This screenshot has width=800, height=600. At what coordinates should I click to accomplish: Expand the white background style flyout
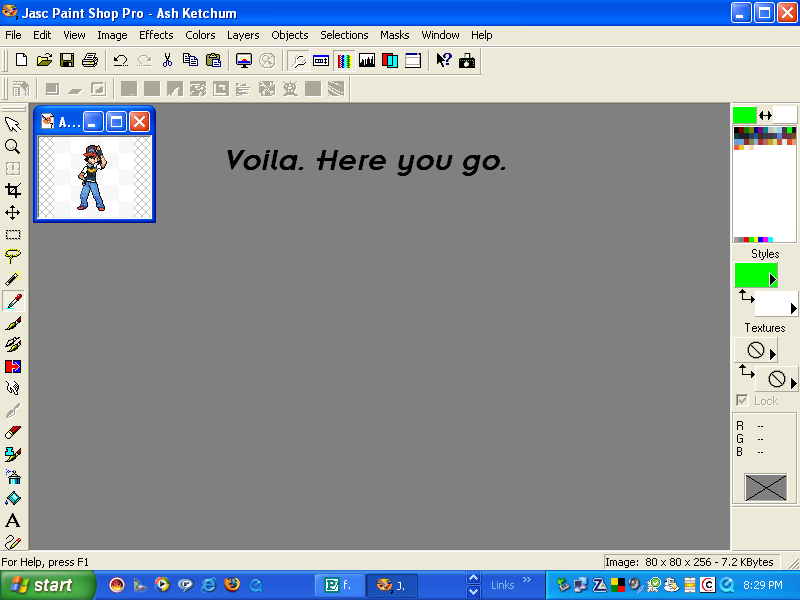pyautogui.click(x=793, y=308)
